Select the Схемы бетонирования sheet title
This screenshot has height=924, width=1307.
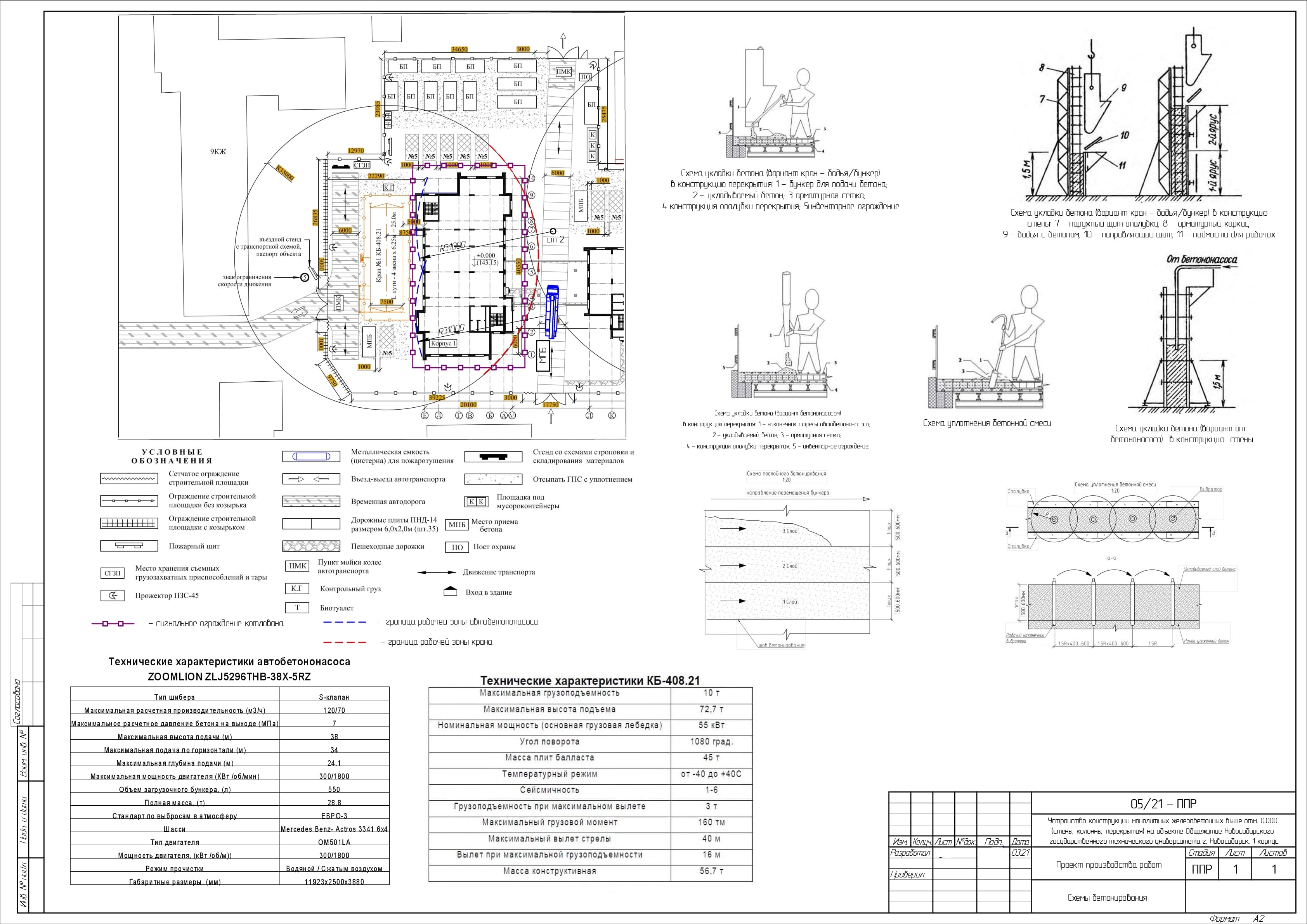coord(1107,898)
